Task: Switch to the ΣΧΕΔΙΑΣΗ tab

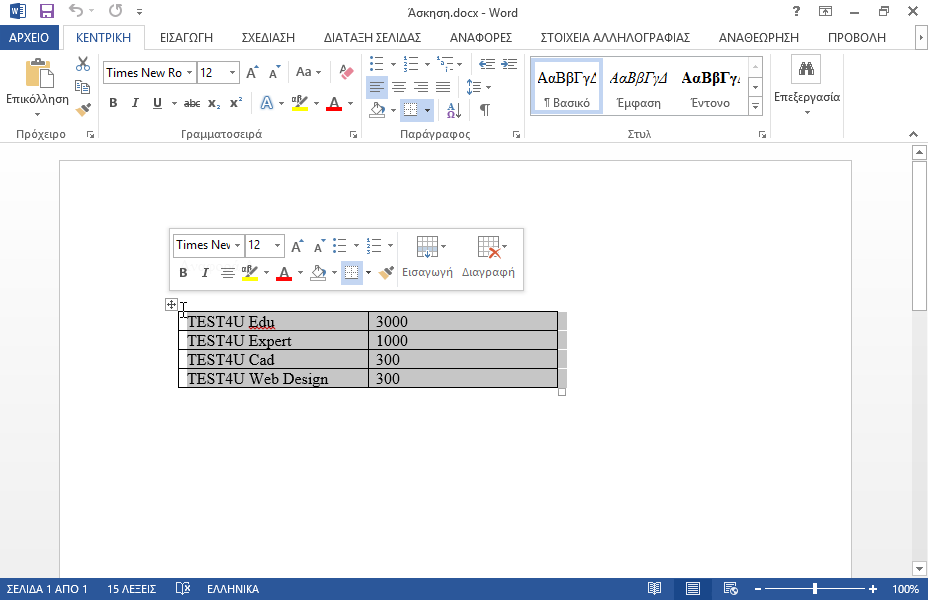Action: pos(268,37)
